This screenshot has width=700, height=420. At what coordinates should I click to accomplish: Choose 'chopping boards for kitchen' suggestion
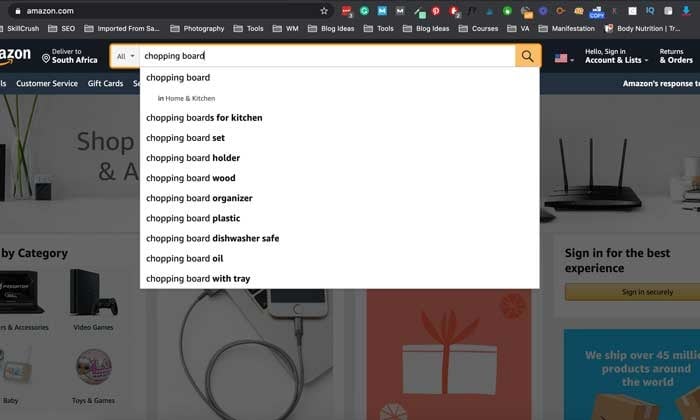tap(339, 118)
